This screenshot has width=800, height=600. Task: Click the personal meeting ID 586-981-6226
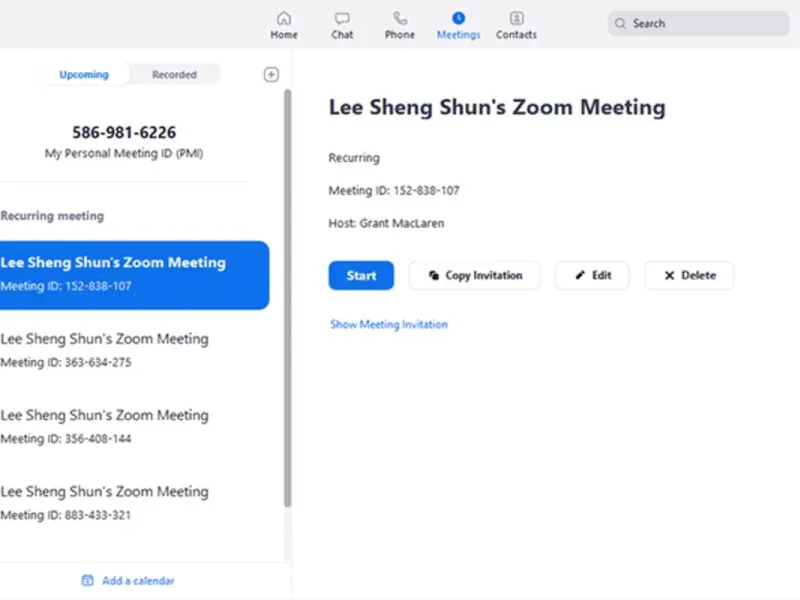pyautogui.click(x=124, y=133)
